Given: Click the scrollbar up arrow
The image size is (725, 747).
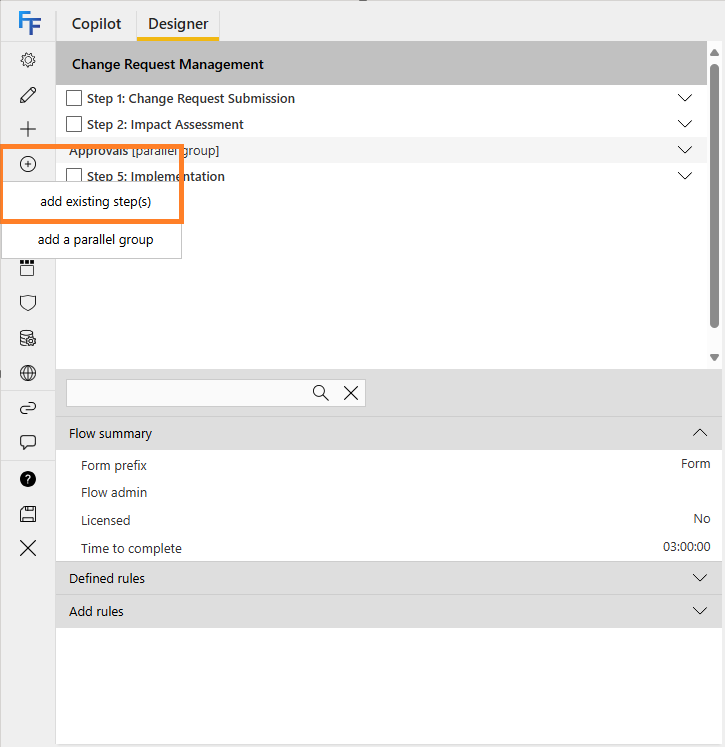Looking at the screenshot, I should click(x=714, y=52).
